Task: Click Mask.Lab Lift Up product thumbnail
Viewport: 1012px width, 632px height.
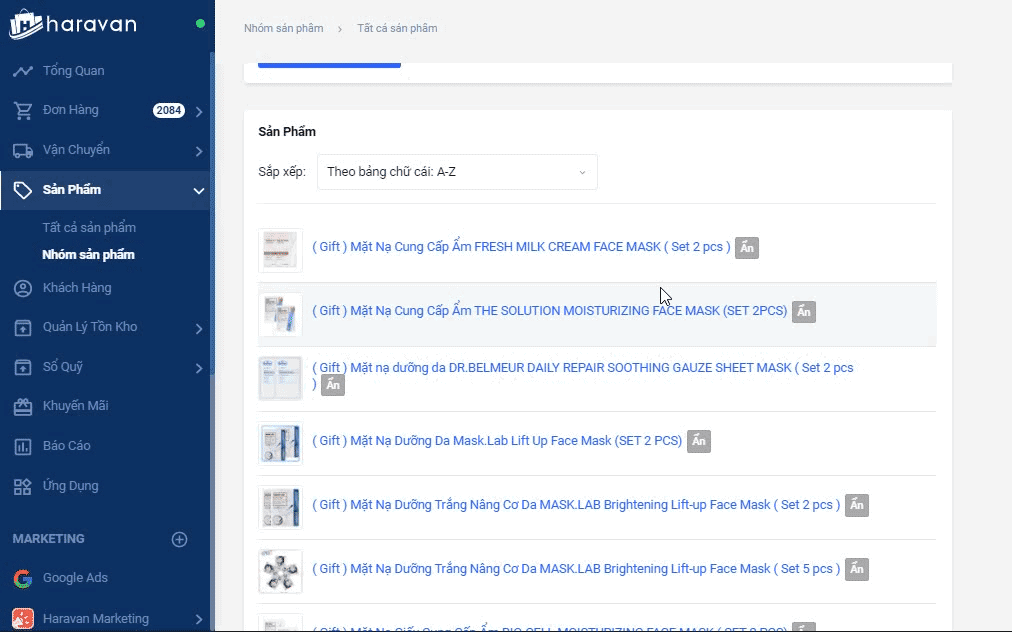Action: [280, 443]
